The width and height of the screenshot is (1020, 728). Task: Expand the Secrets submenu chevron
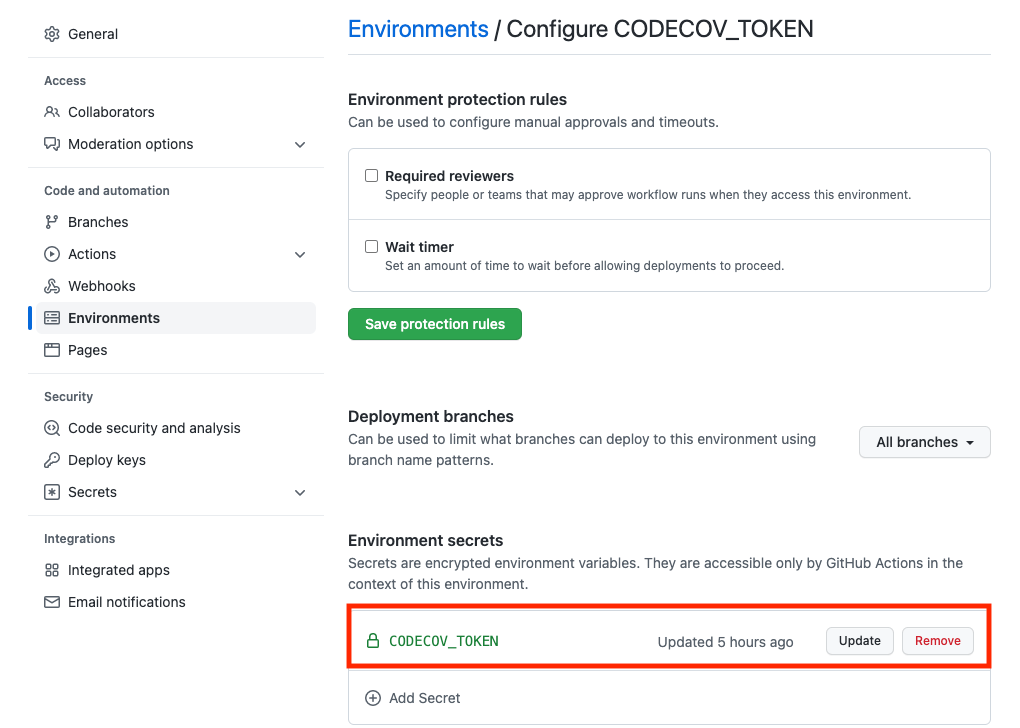tap(300, 492)
